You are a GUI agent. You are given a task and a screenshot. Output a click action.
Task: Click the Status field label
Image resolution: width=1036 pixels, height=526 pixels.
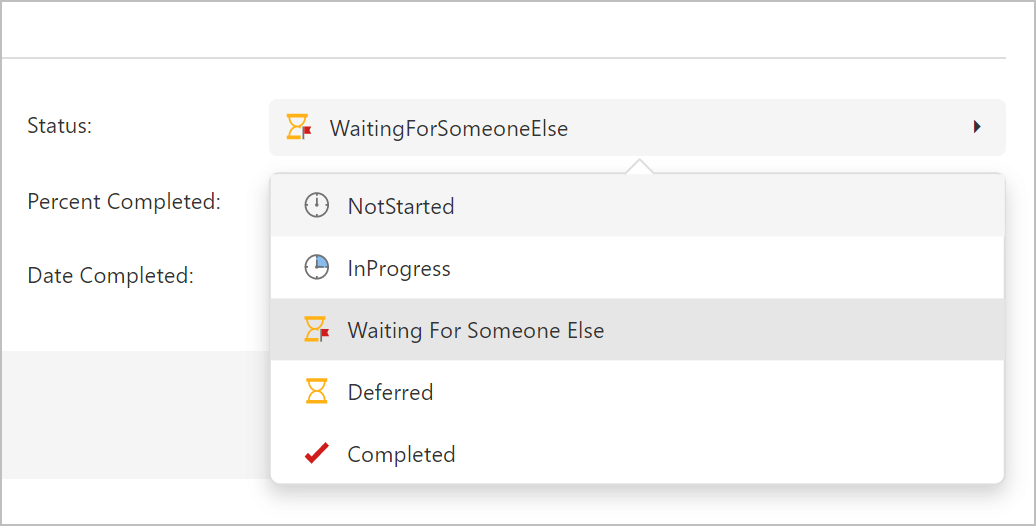click(x=59, y=126)
